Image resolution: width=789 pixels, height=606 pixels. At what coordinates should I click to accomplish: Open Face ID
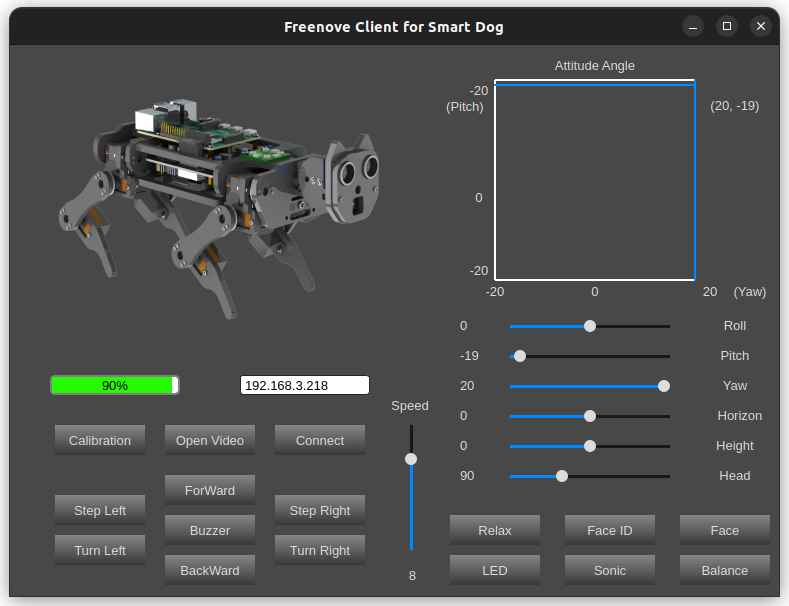tap(610, 531)
